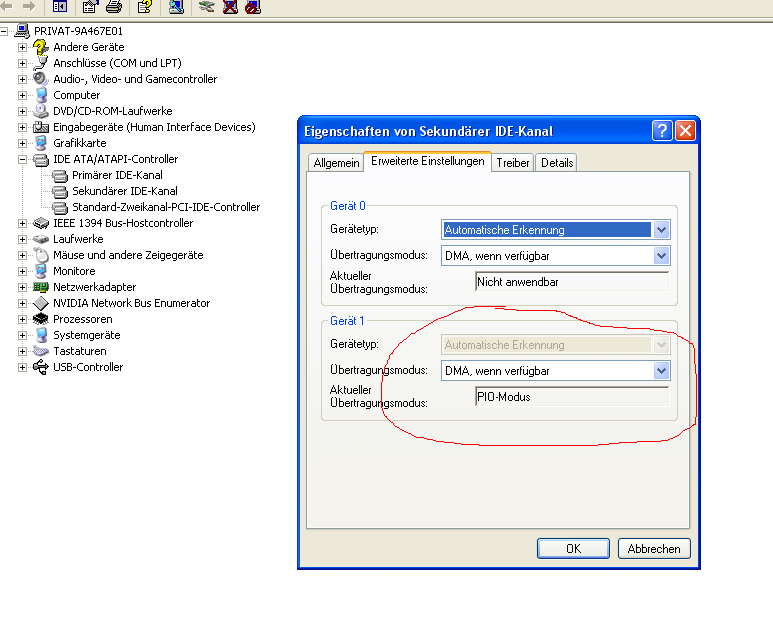This screenshot has height=644, width=773.
Task: Click the Print toolbar icon
Action: coord(114,6)
